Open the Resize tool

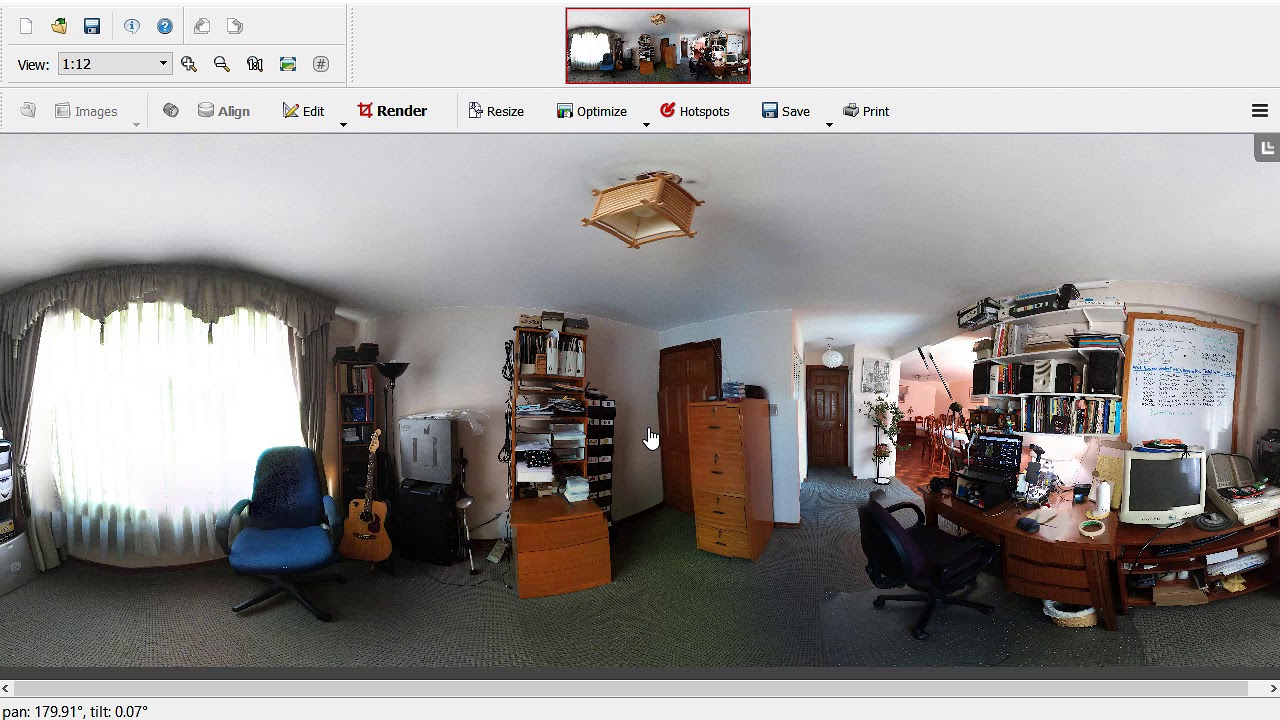click(x=496, y=111)
